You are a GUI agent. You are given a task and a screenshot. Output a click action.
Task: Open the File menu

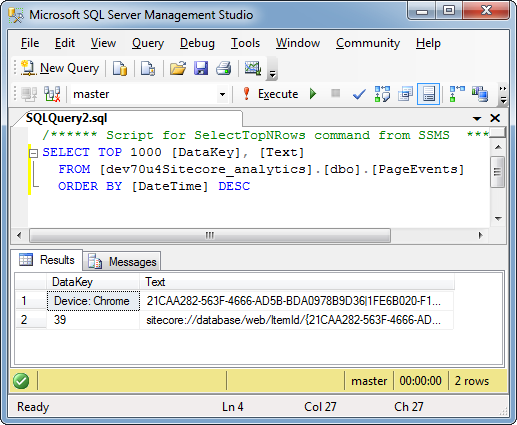(x=30, y=43)
